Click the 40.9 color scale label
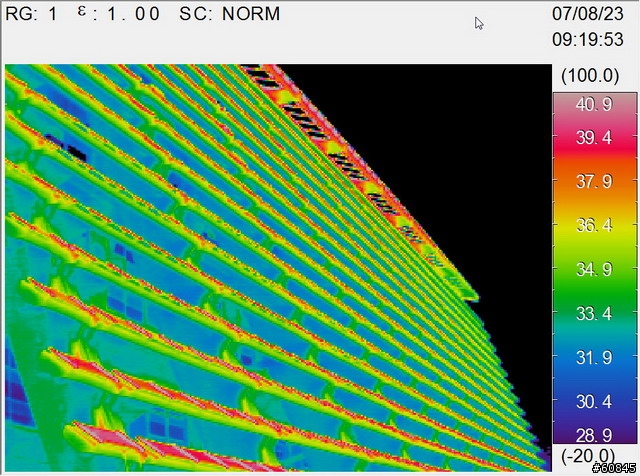 [x=594, y=105]
